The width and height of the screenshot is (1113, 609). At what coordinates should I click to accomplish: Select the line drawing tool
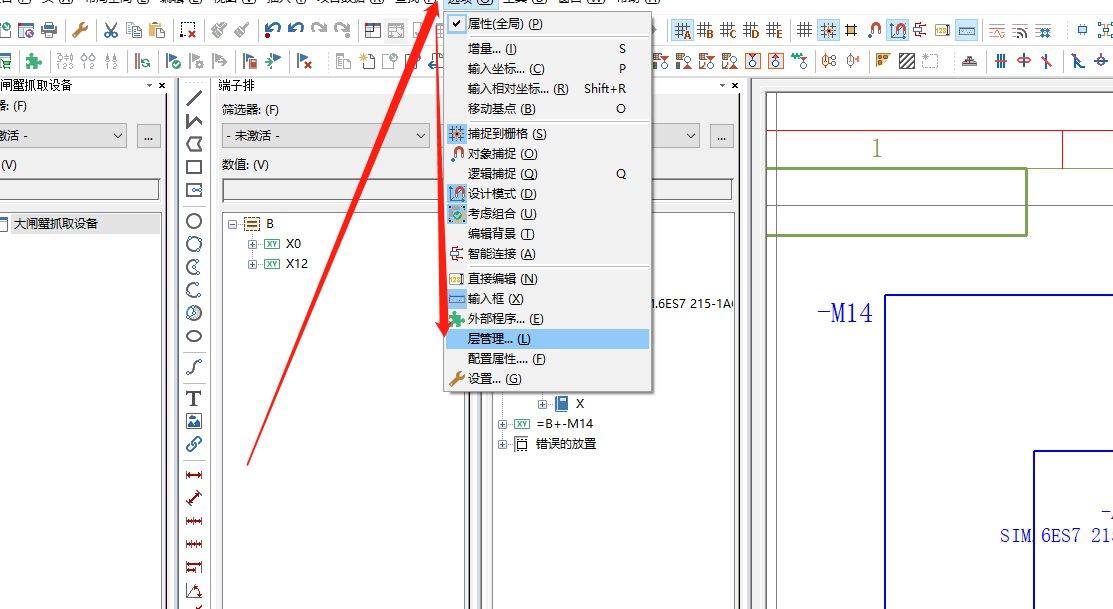[x=194, y=98]
